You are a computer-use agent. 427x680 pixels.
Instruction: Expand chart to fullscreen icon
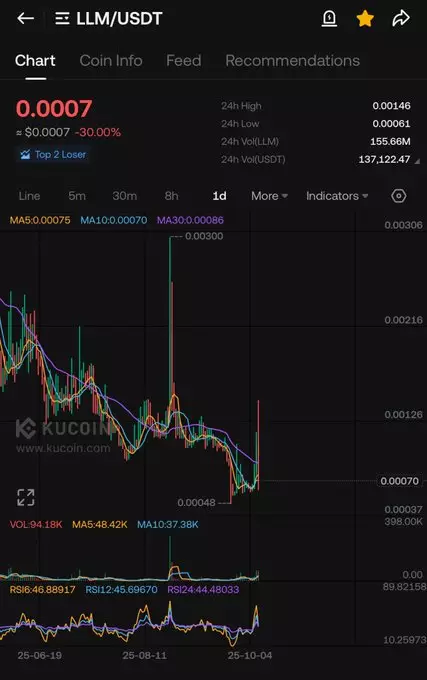click(26, 497)
